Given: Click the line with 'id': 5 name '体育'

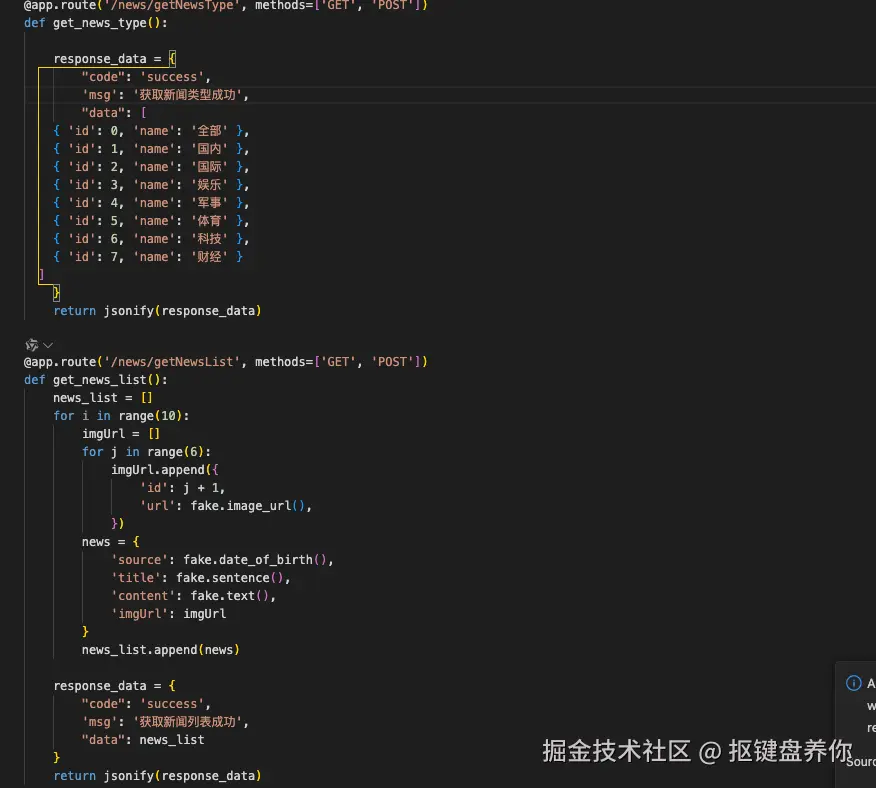Looking at the screenshot, I should pos(151,221).
